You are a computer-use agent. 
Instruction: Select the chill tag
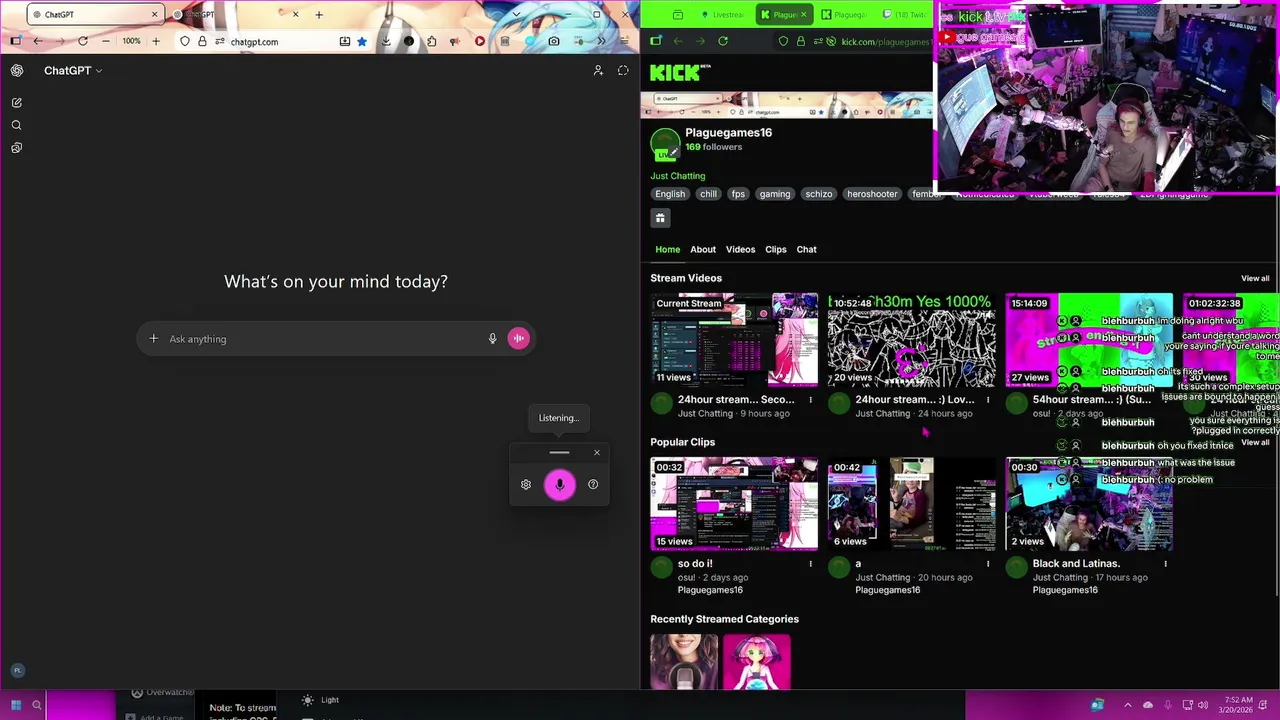[x=708, y=194]
